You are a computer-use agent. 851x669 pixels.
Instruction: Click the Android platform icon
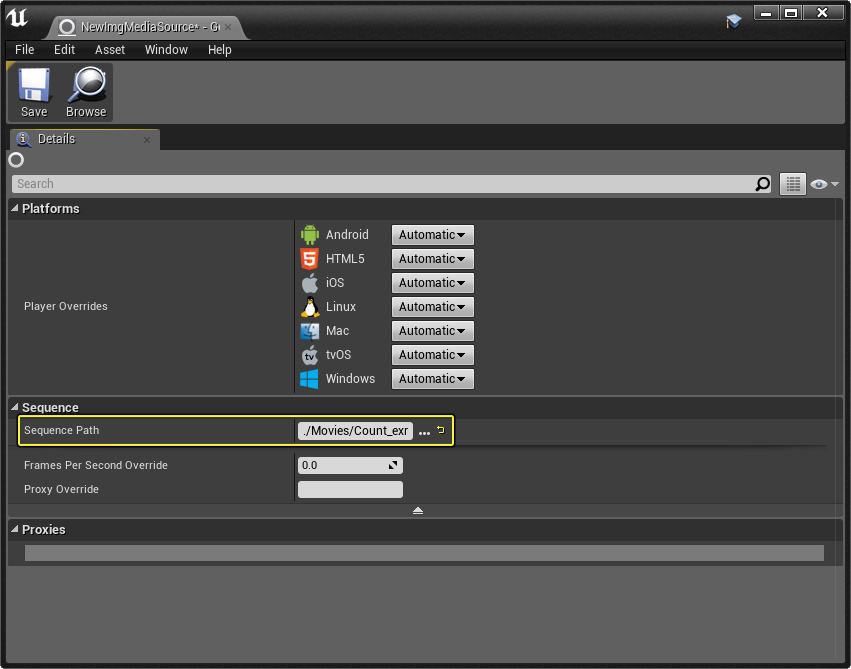(309, 235)
